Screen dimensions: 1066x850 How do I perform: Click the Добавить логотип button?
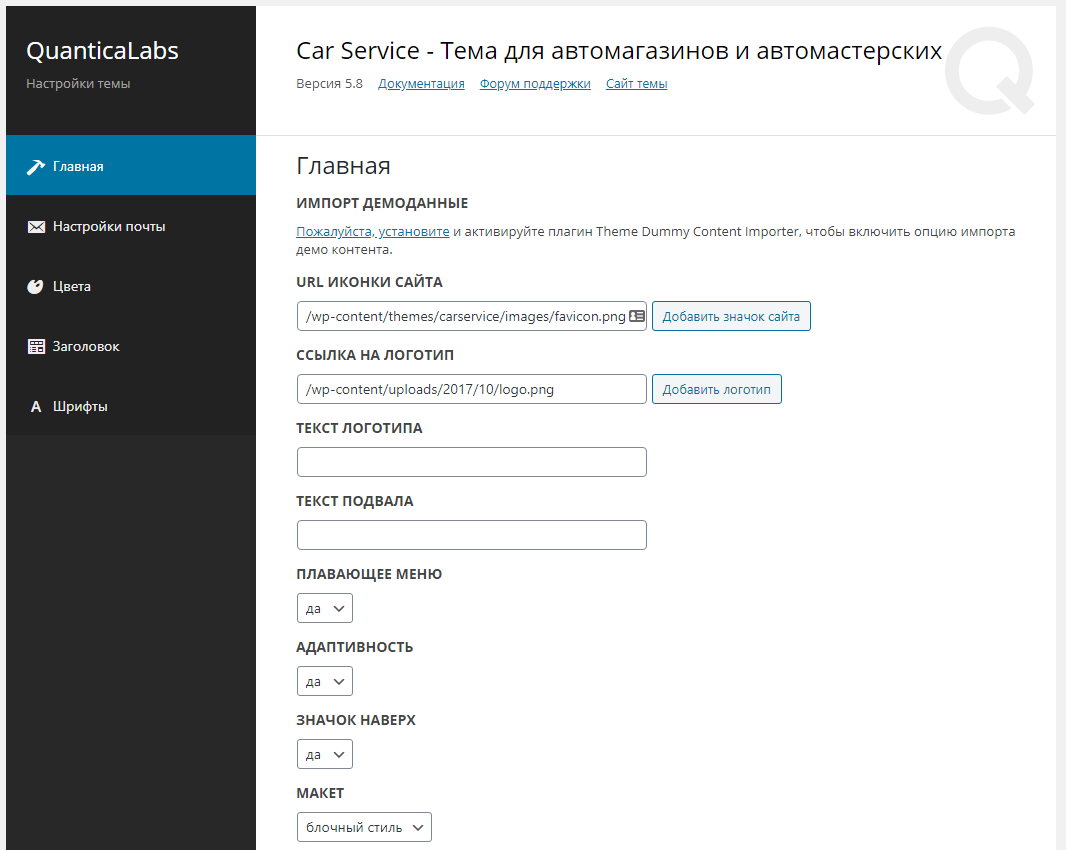(717, 389)
